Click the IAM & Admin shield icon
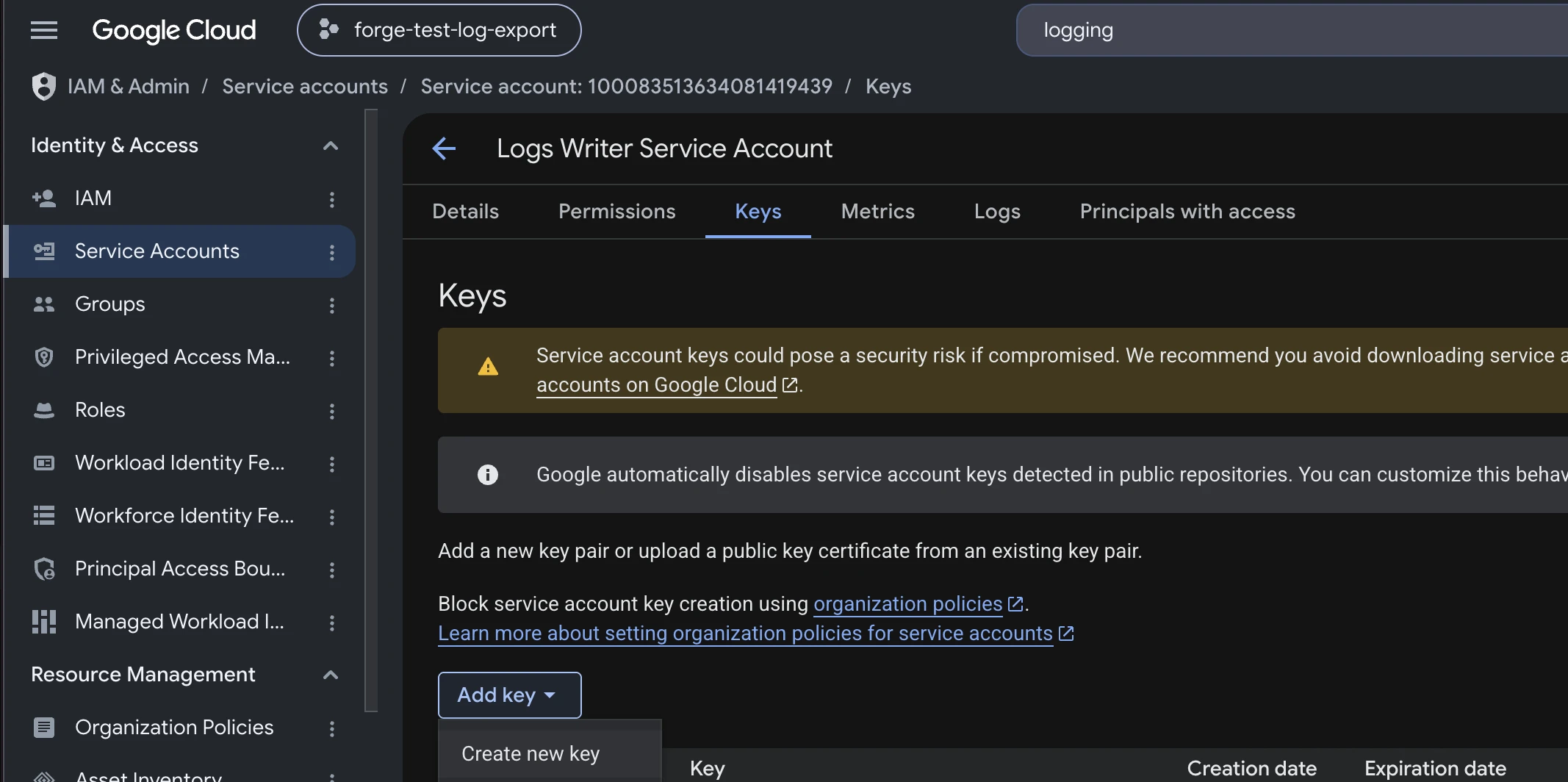The height and width of the screenshot is (782, 1568). click(44, 86)
